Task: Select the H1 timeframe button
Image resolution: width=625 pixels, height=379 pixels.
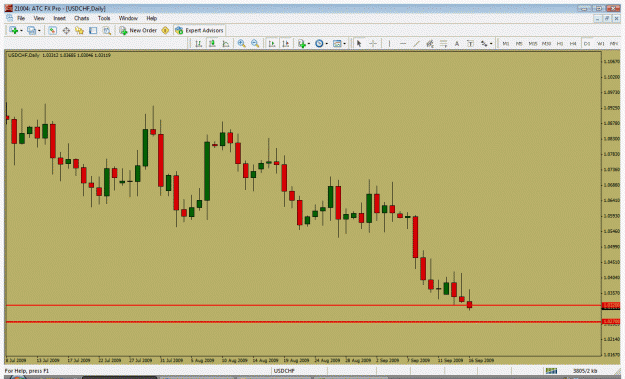Action: pyautogui.click(x=560, y=43)
